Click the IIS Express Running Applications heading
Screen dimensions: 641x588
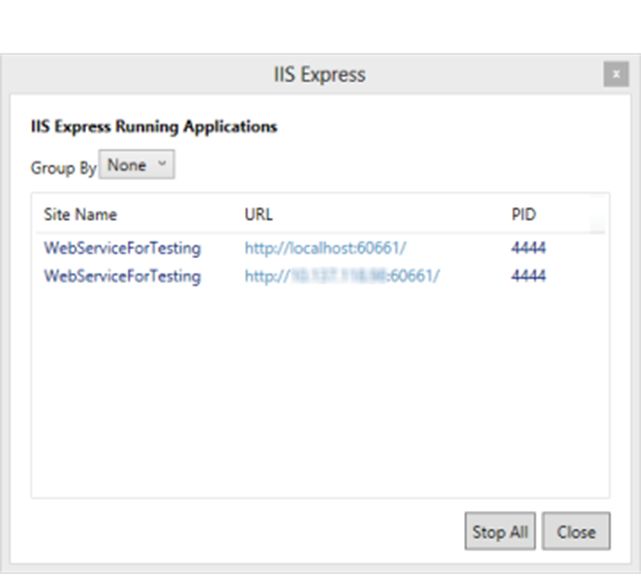pyautogui.click(x=154, y=127)
